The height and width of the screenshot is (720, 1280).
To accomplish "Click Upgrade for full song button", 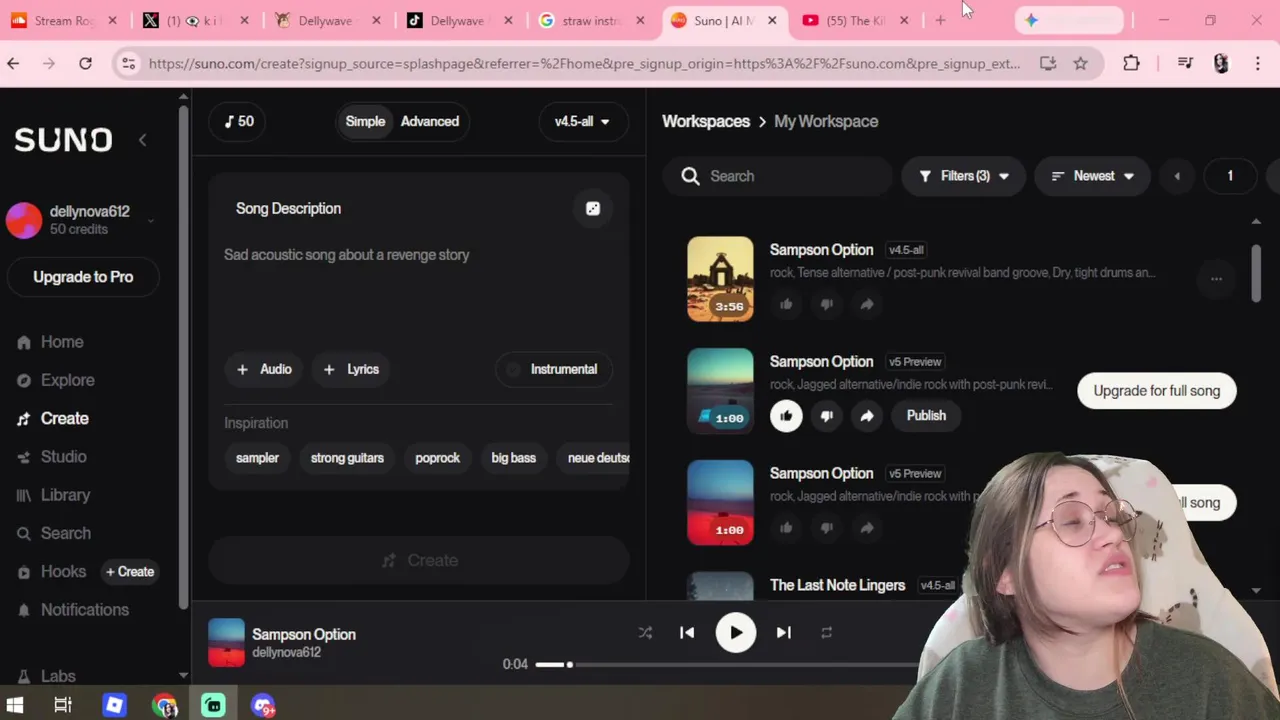I will tap(1157, 391).
